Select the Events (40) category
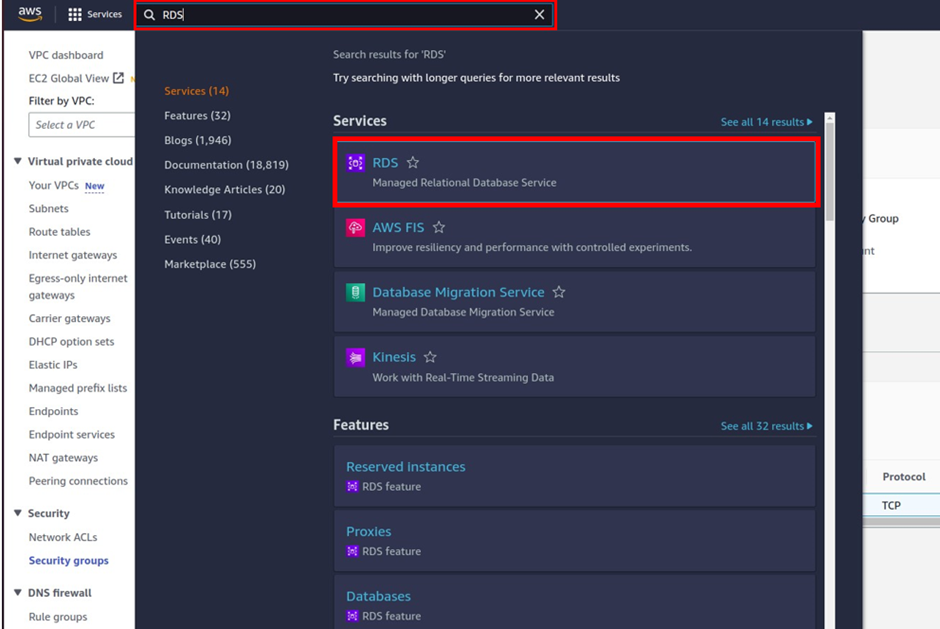 click(192, 239)
